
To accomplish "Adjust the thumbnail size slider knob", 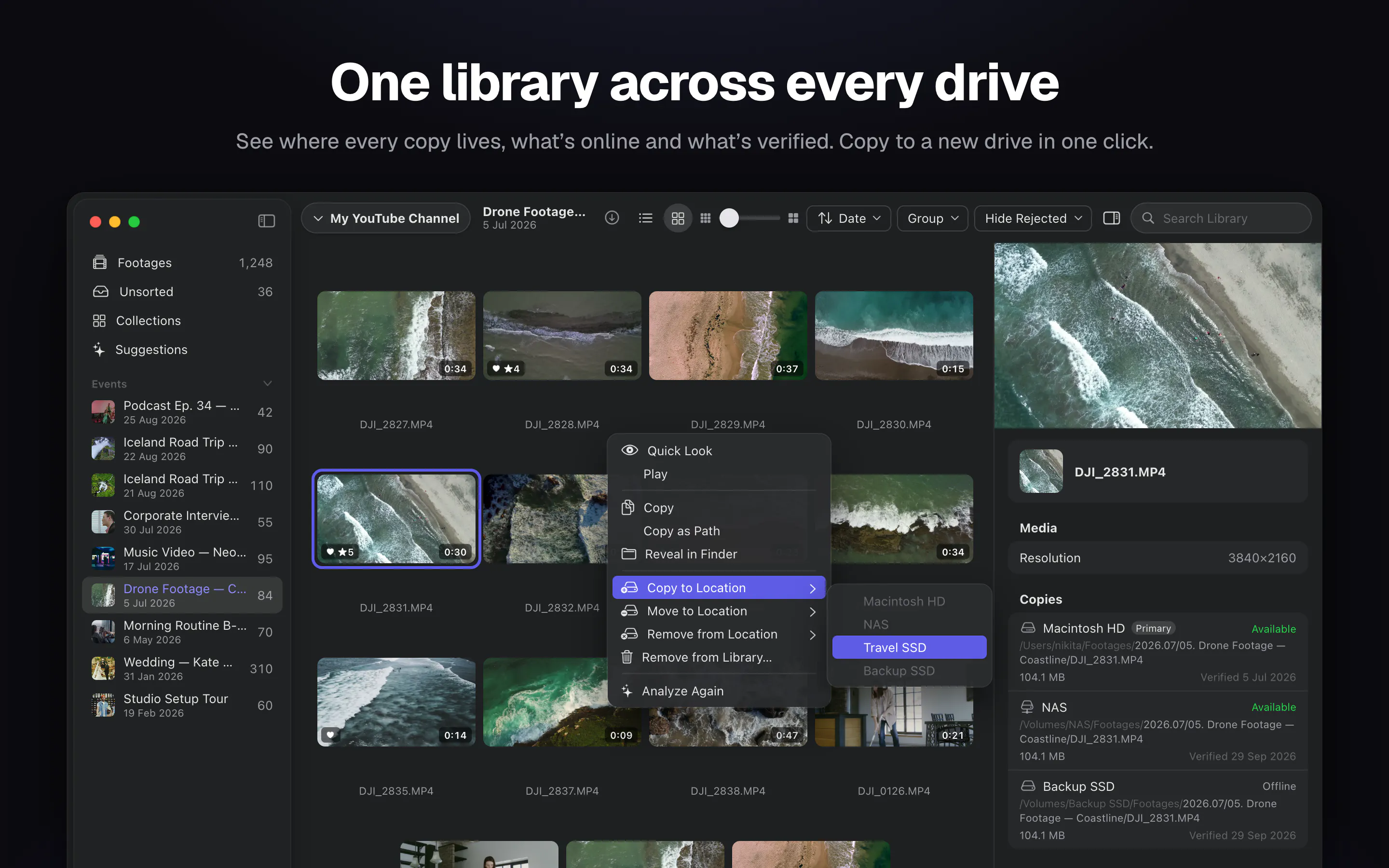I will click(729, 218).
